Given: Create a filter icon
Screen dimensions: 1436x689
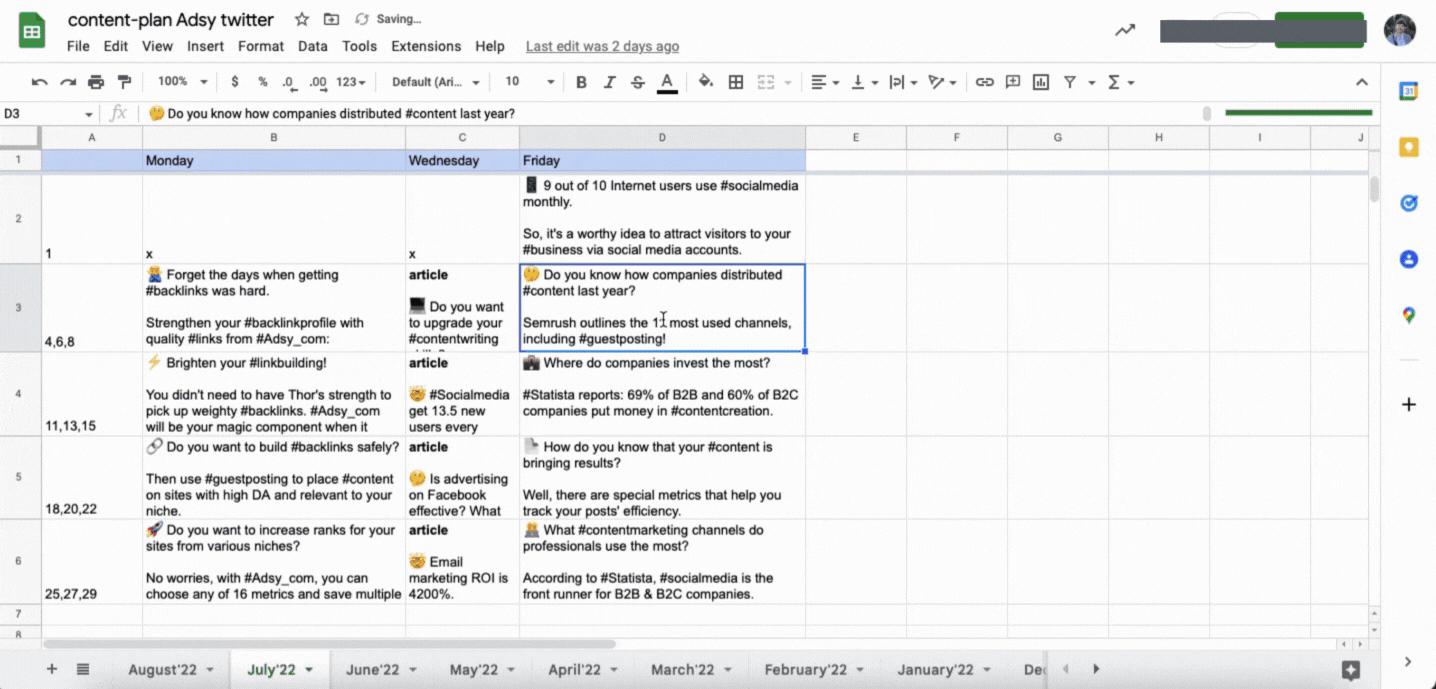Looking at the screenshot, I should tap(1070, 82).
